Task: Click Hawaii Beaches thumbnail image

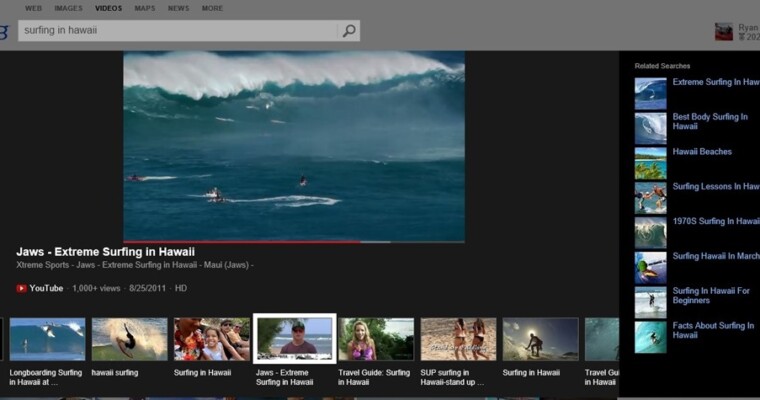Action: (x=650, y=163)
